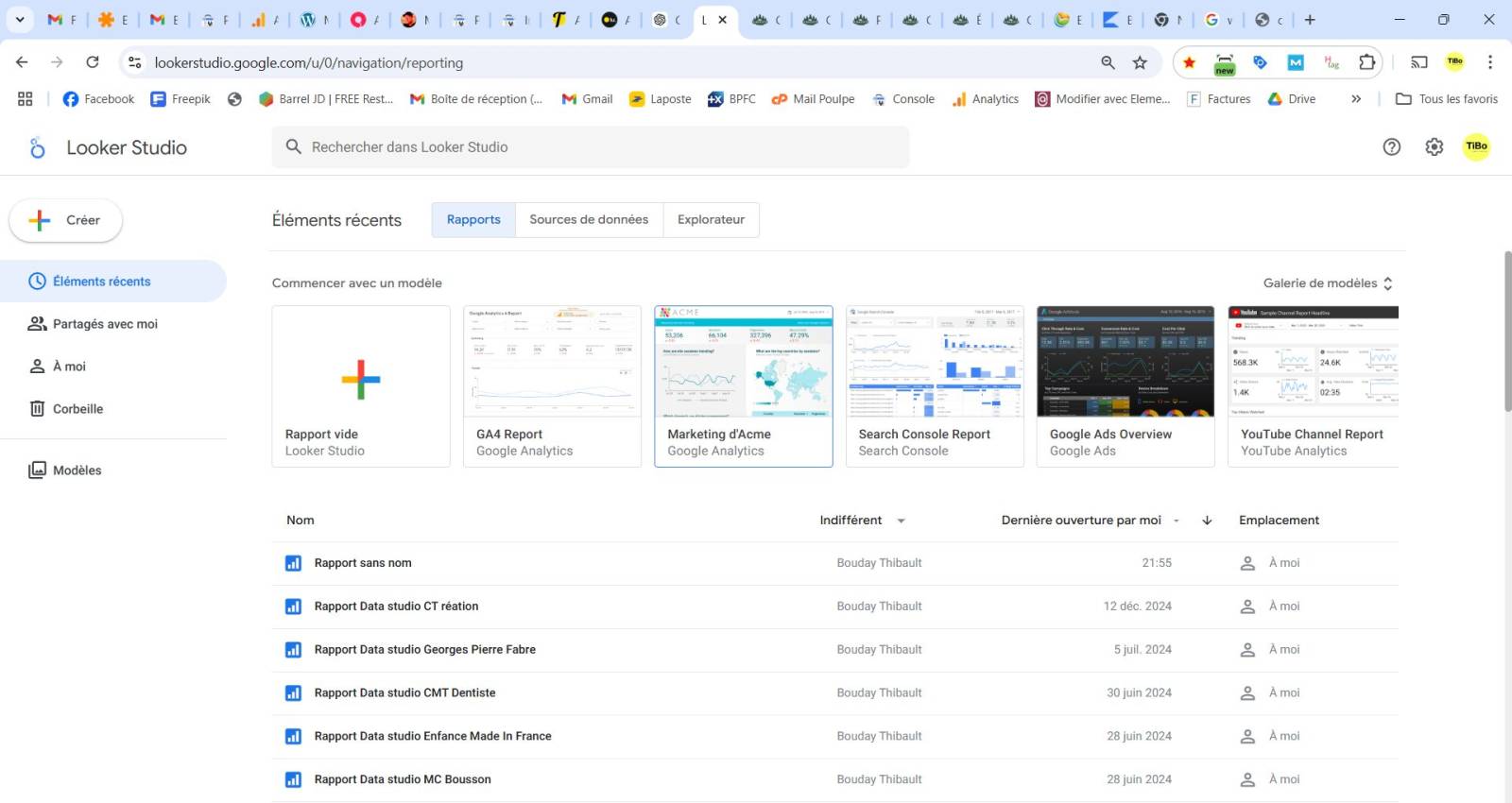The width and height of the screenshot is (1512, 803).
Task: Click the browser address bar URL
Action: (309, 62)
